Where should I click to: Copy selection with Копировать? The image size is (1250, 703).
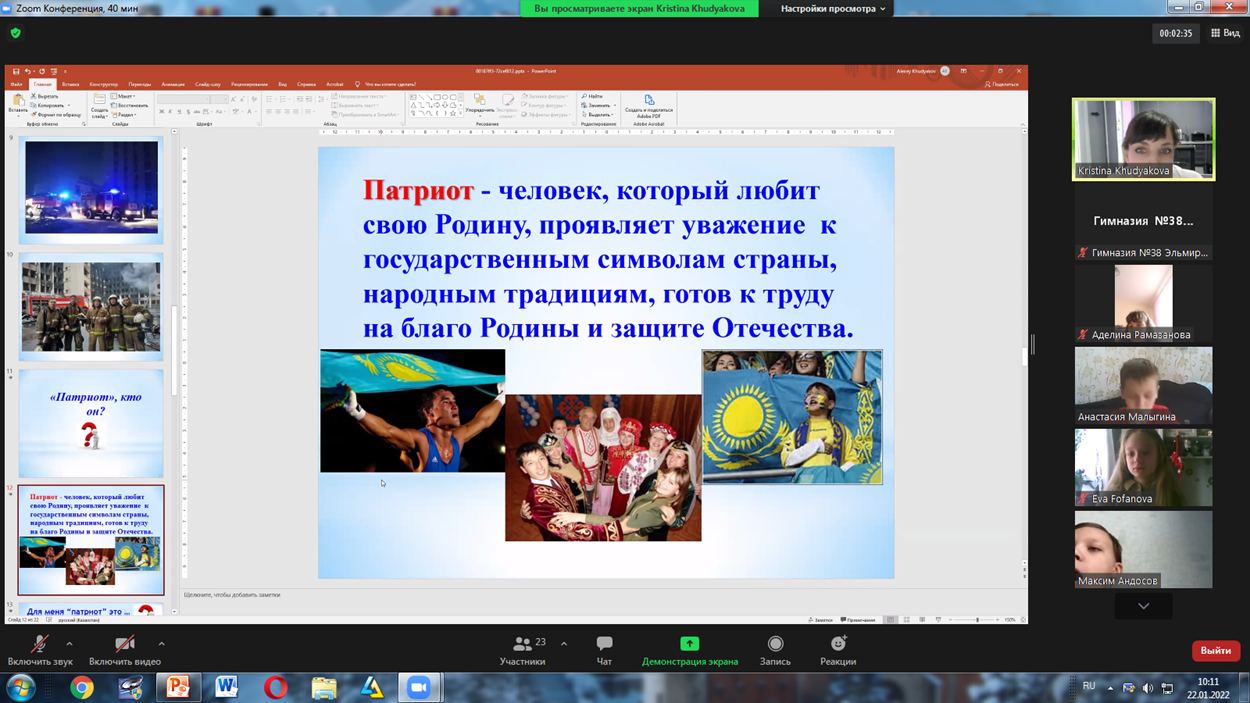[48, 105]
